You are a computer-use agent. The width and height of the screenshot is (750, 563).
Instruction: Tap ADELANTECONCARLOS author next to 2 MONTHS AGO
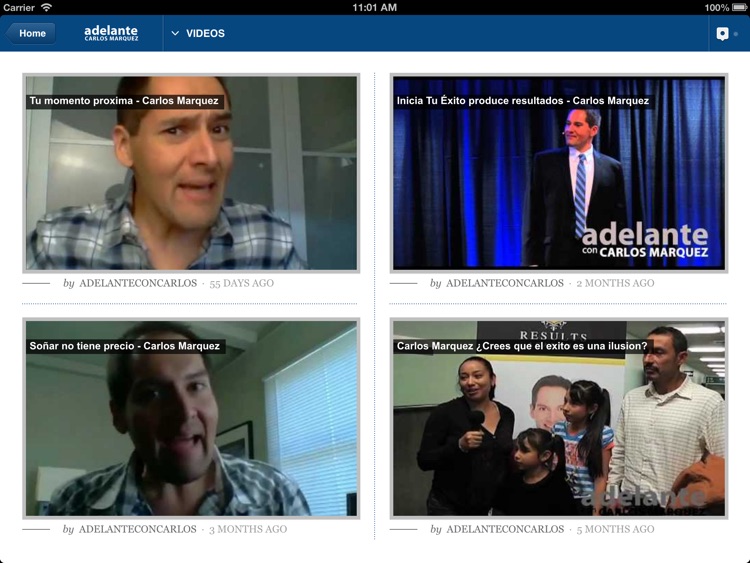(505, 283)
